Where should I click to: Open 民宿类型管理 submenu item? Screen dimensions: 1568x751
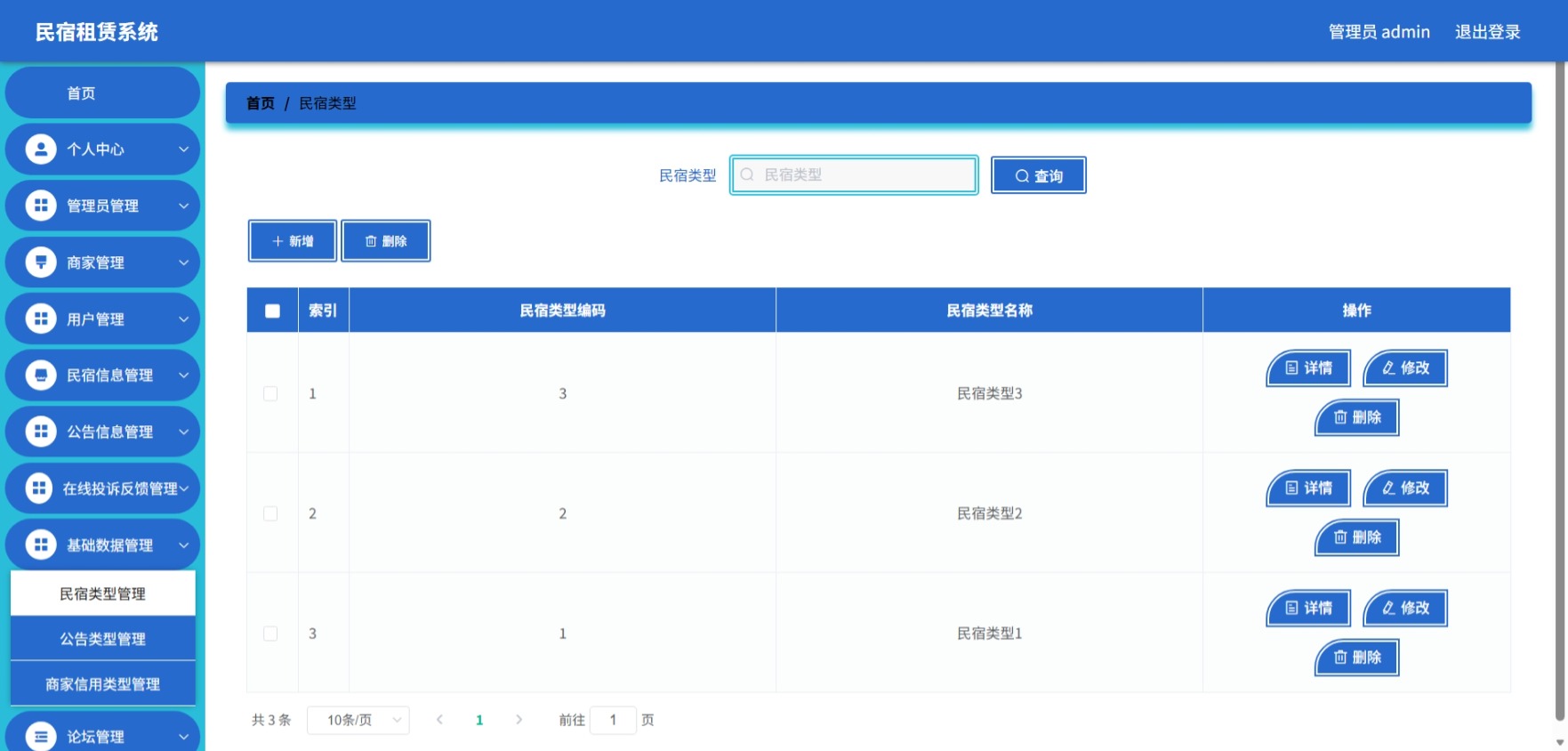pos(102,594)
